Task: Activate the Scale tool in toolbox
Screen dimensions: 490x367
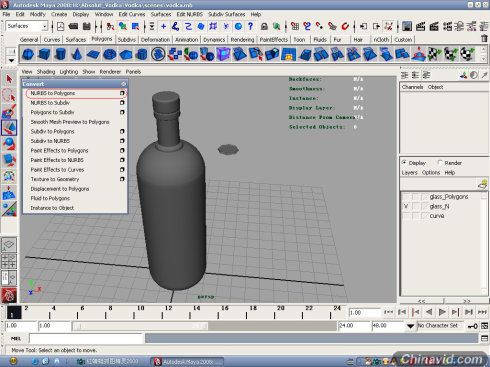Action: 9,160
